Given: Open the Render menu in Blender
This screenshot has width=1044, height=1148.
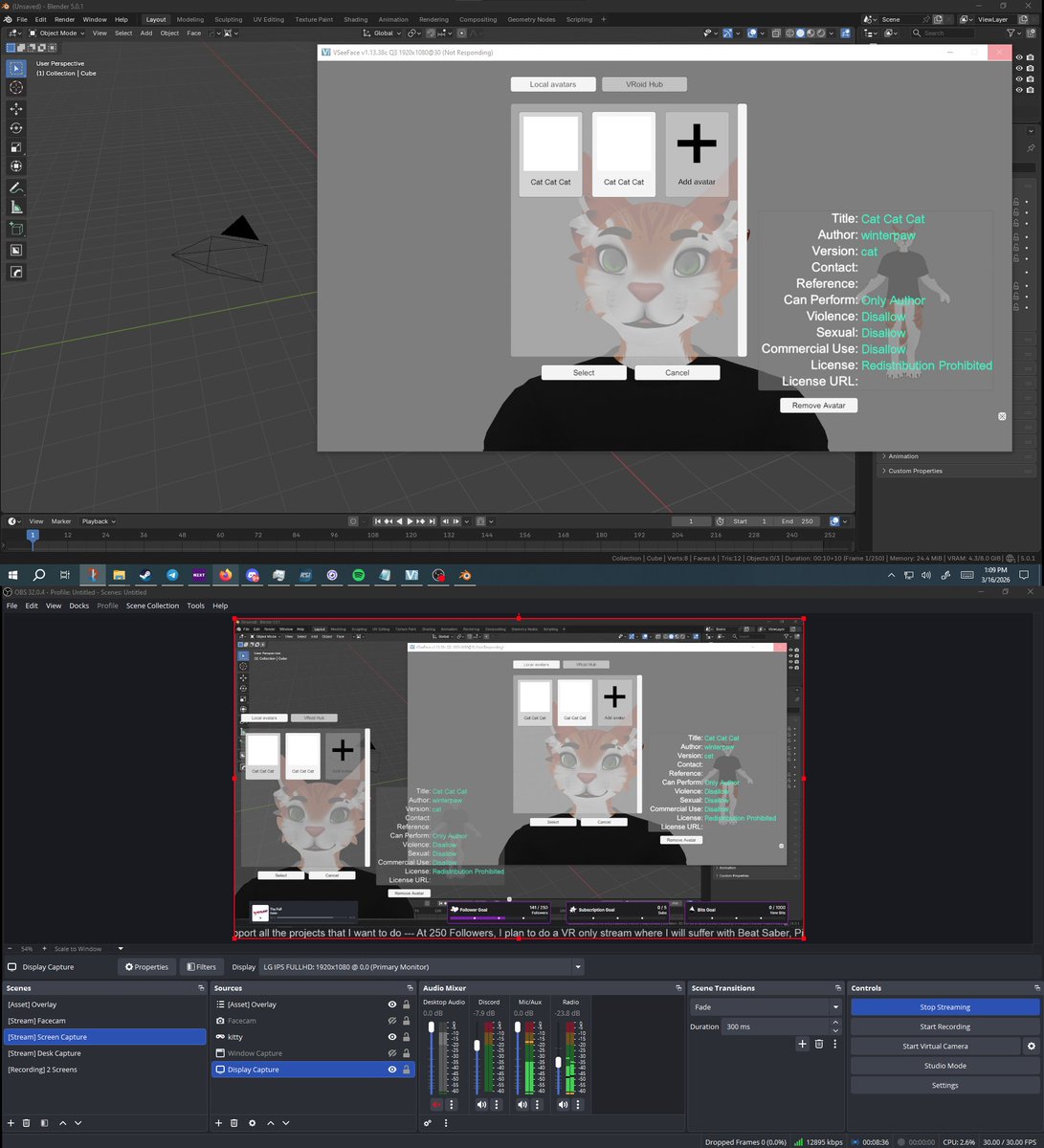Looking at the screenshot, I should point(64,19).
